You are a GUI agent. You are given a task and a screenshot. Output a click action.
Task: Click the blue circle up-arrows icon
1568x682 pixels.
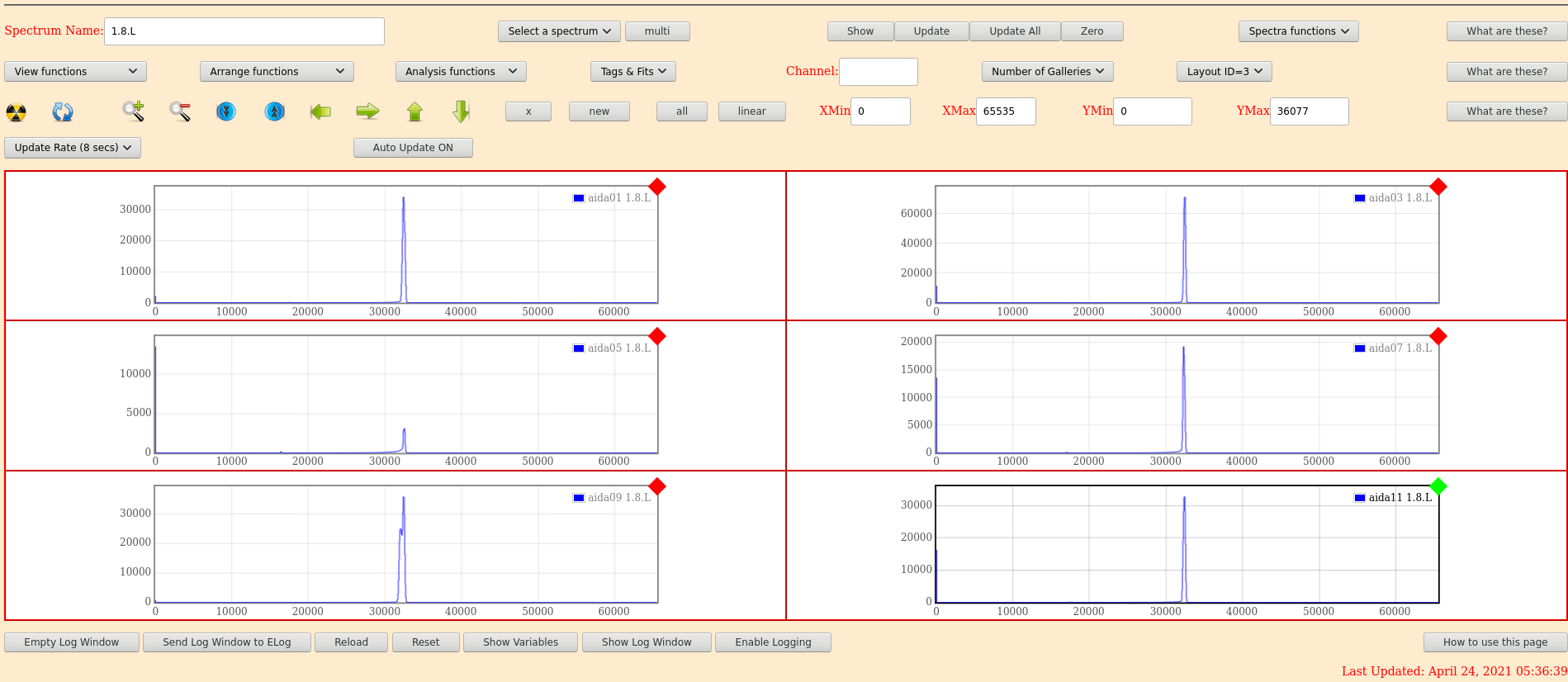pyautogui.click(x=274, y=111)
